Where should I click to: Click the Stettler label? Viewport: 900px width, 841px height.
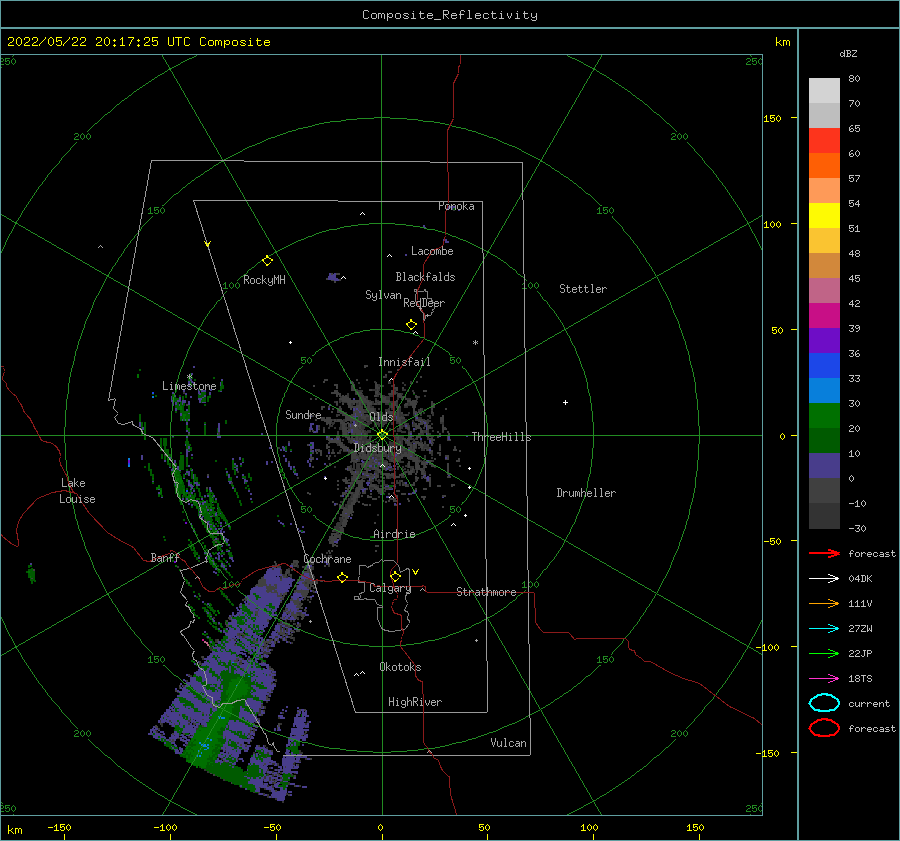[x=583, y=289]
